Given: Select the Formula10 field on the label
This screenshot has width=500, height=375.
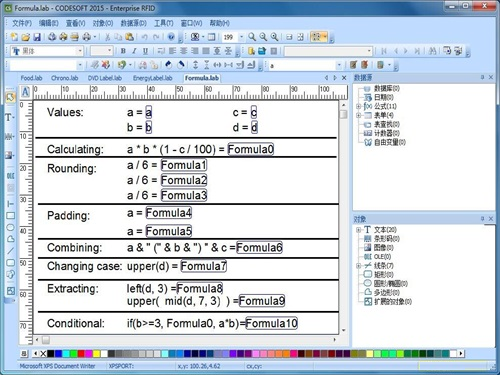Looking at the screenshot, I should click(x=271, y=323).
